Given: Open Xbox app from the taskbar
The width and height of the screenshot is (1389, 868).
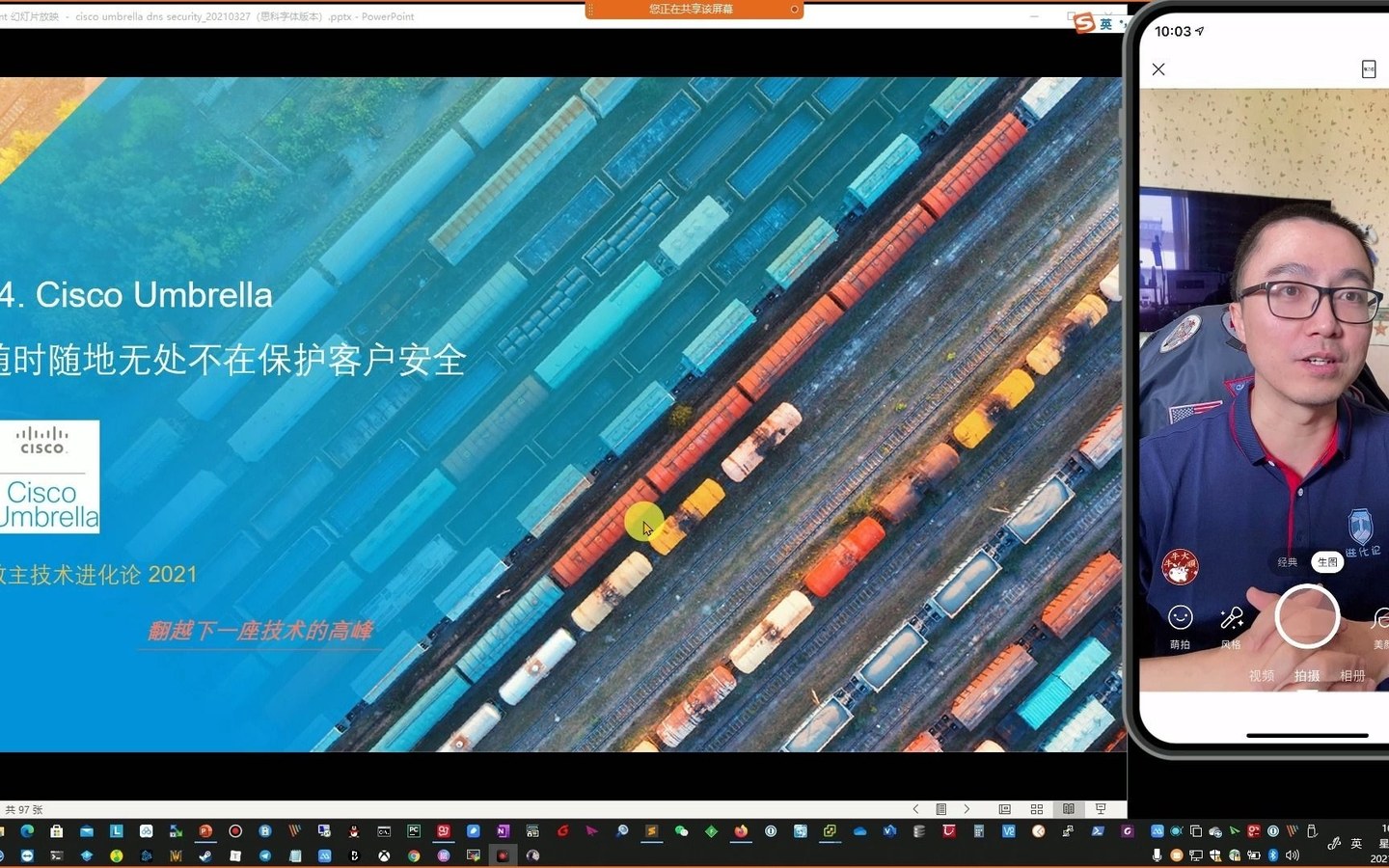Looking at the screenshot, I should click(384, 855).
